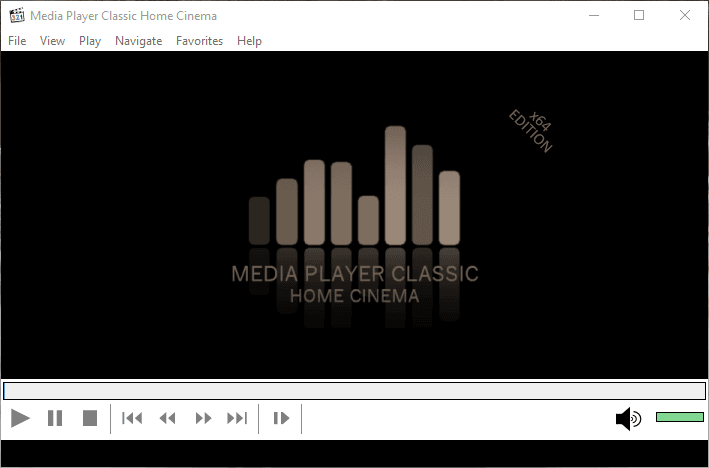The height and width of the screenshot is (468, 709).
Task: Click the fast-forward (increase speed) icon
Action: click(203, 418)
